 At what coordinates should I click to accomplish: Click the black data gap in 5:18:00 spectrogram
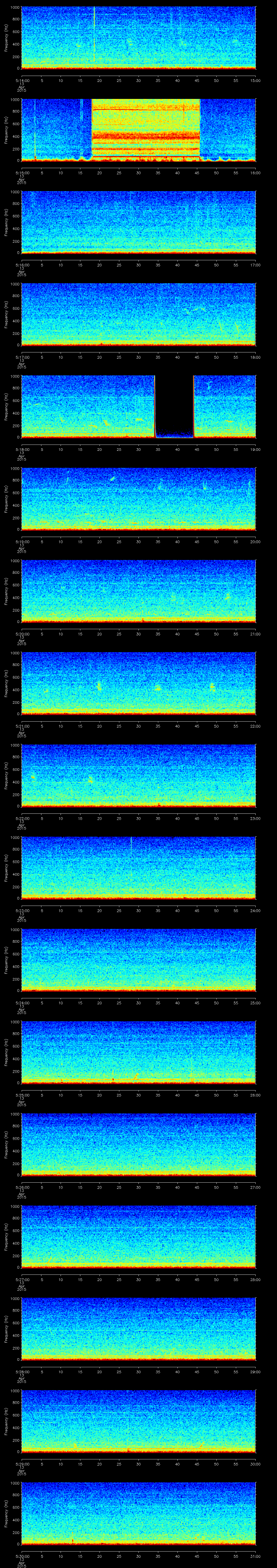pos(174,407)
